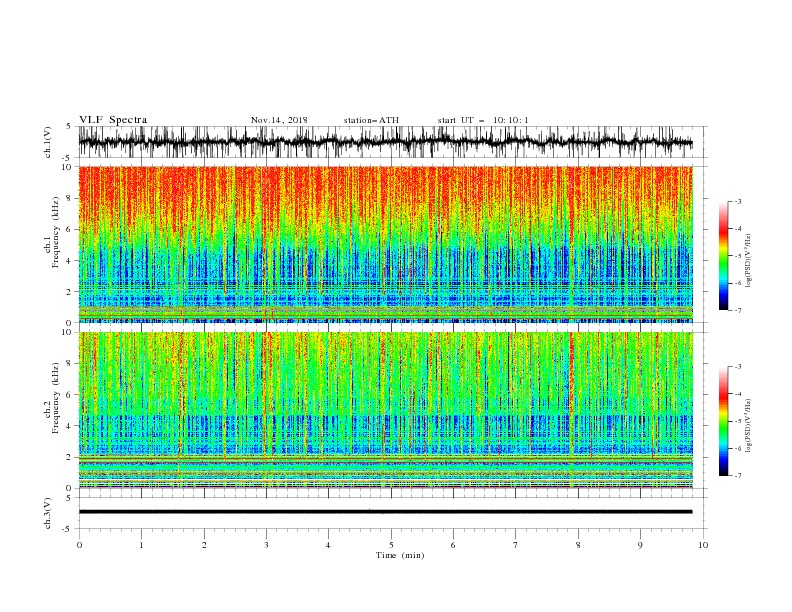792x612 pixels.
Task: Select the ch.2 "Frequency (kHz)" axis label
Action: coord(56,398)
